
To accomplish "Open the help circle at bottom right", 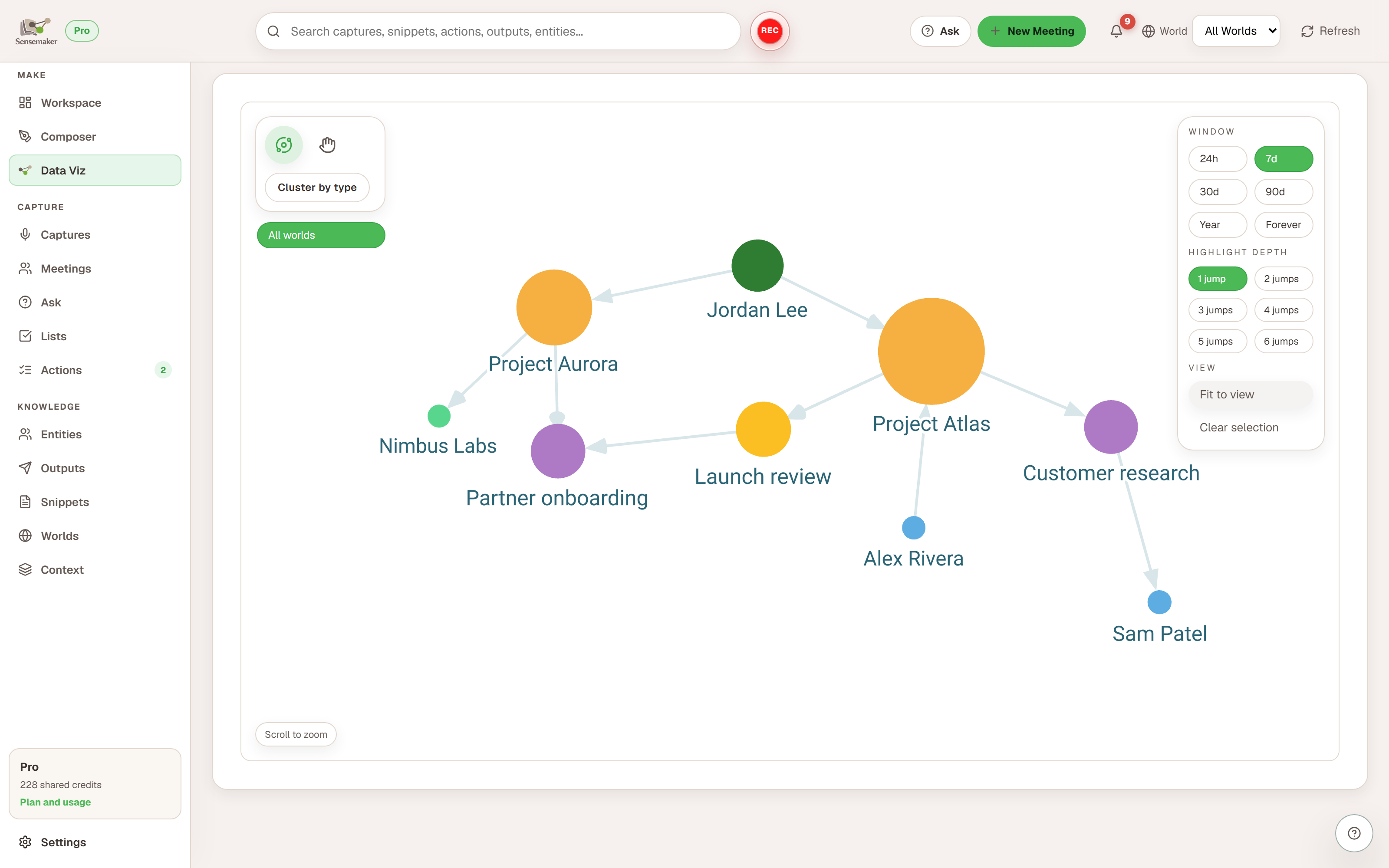I will [x=1354, y=833].
